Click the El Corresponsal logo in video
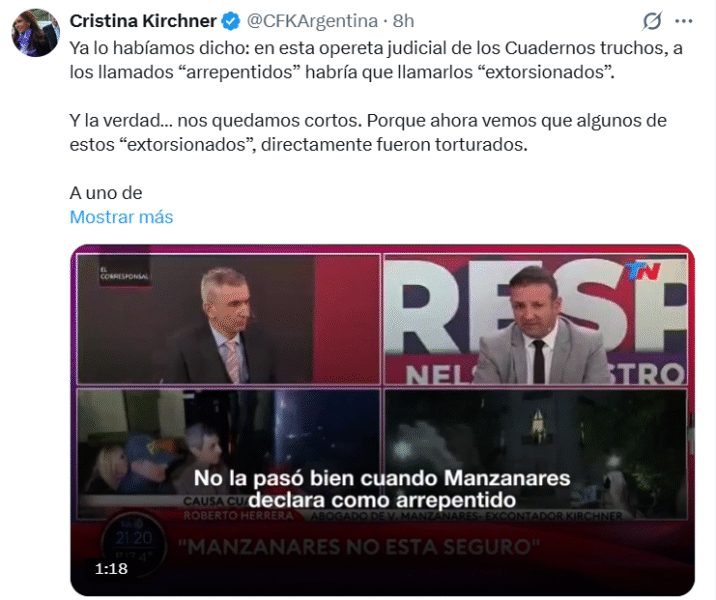The height and width of the screenshot is (600, 716). click(x=124, y=273)
